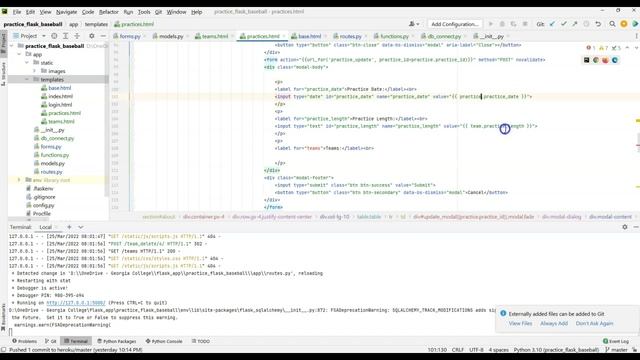The height and width of the screenshot is (360, 640).
Task: Switch to base.html editor tab
Action: click(309, 36)
